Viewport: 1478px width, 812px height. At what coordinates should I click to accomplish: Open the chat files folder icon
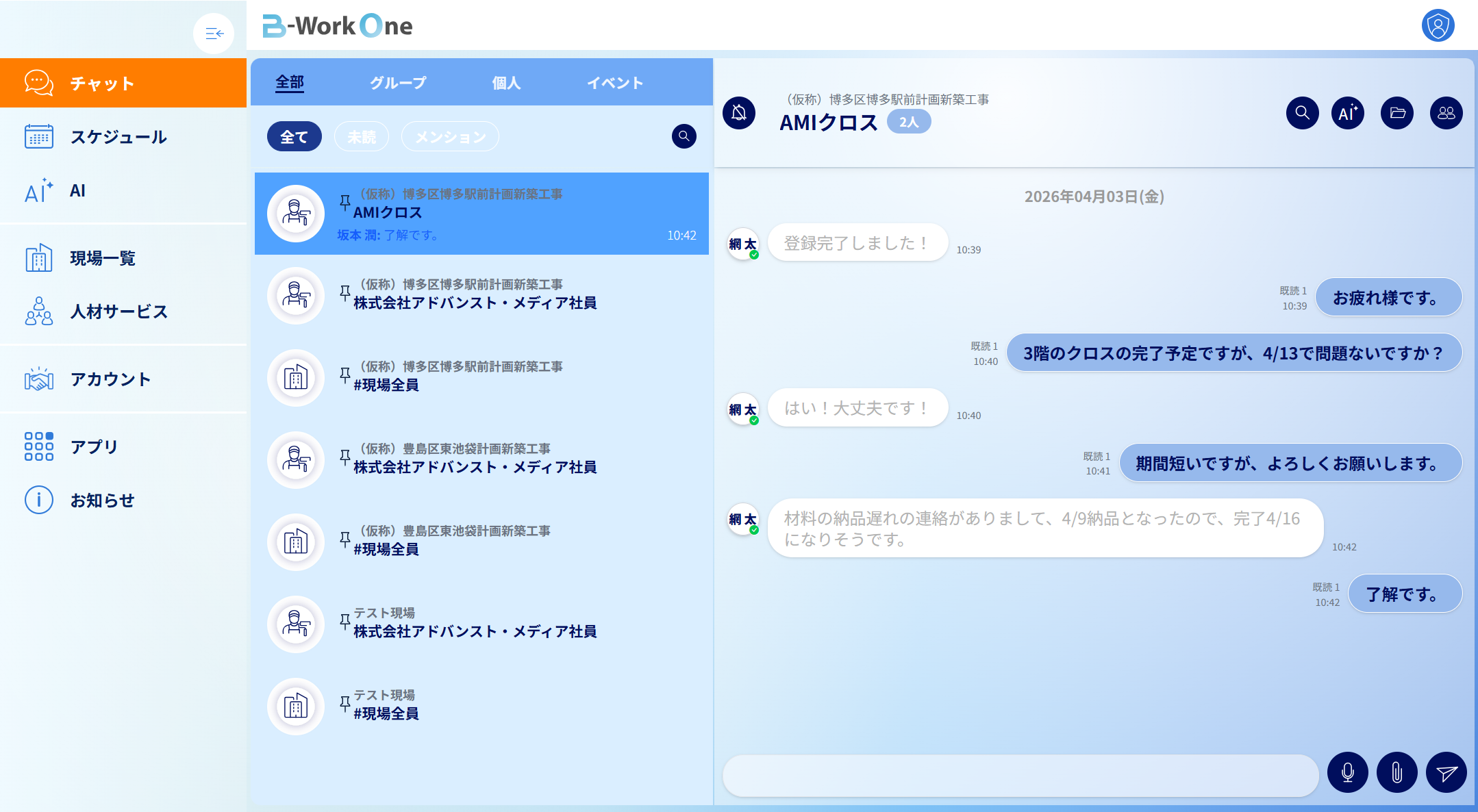(1397, 113)
